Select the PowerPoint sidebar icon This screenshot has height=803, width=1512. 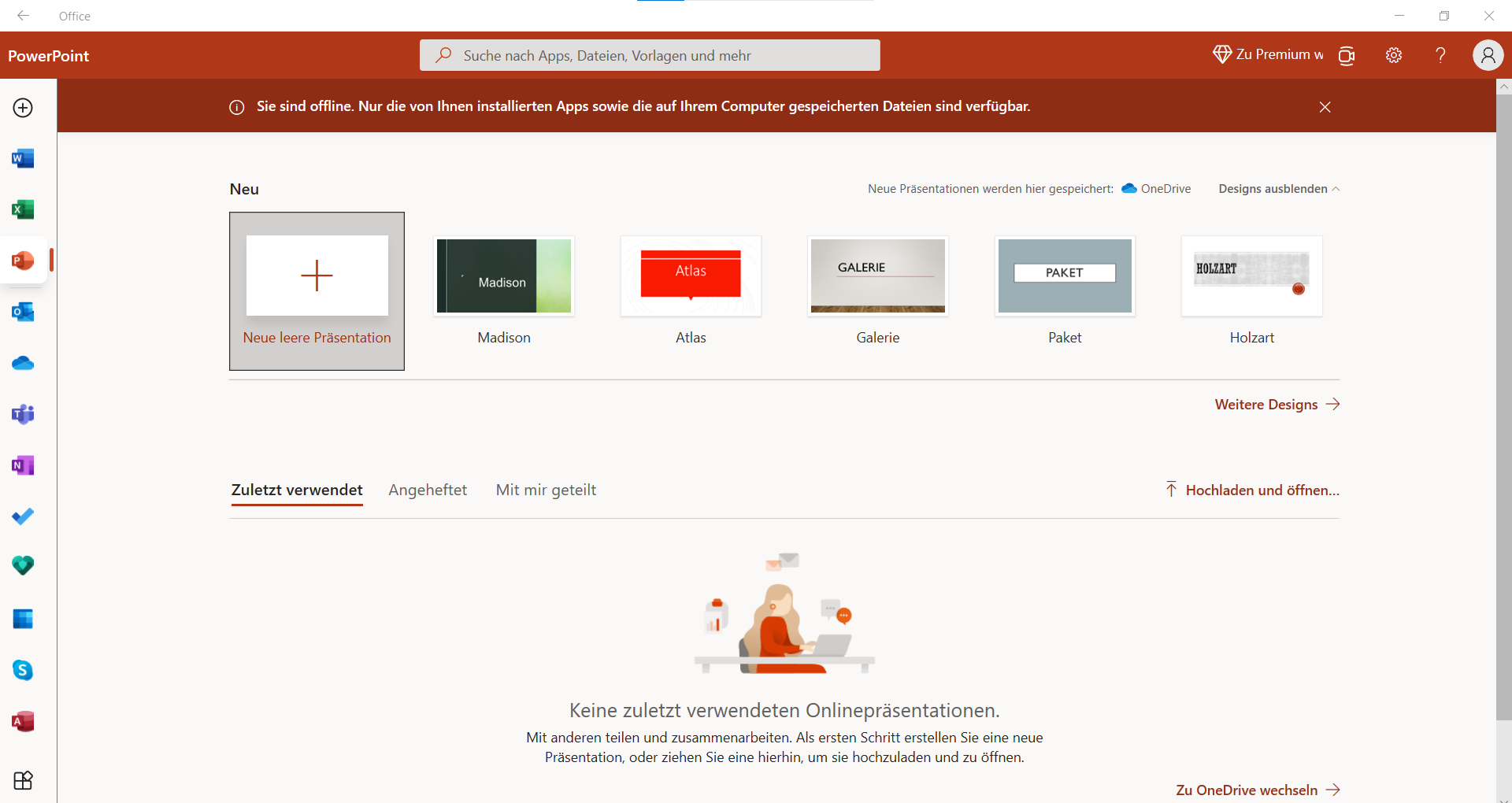pyautogui.click(x=23, y=261)
